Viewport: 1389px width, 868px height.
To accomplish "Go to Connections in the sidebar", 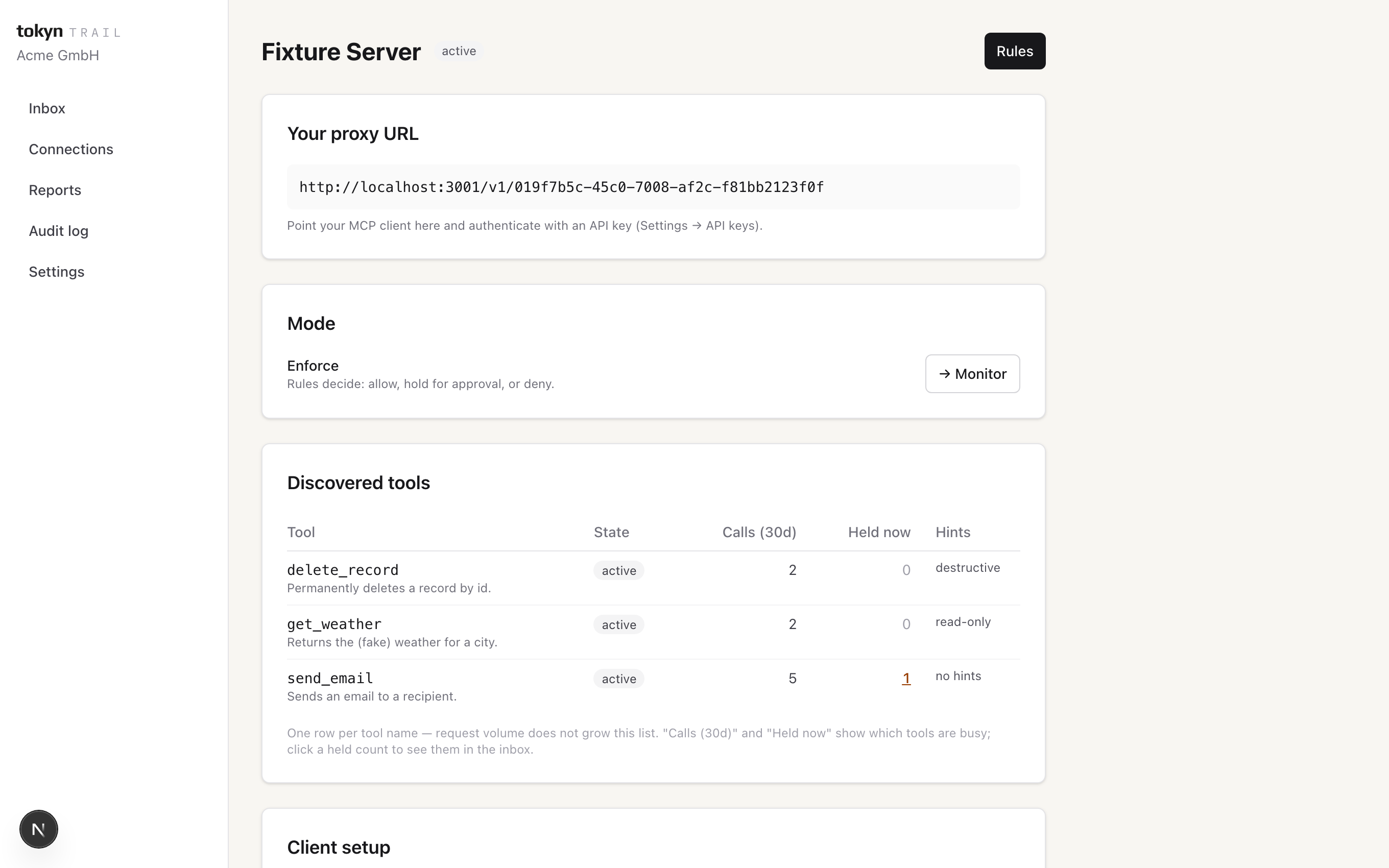I will [71, 149].
